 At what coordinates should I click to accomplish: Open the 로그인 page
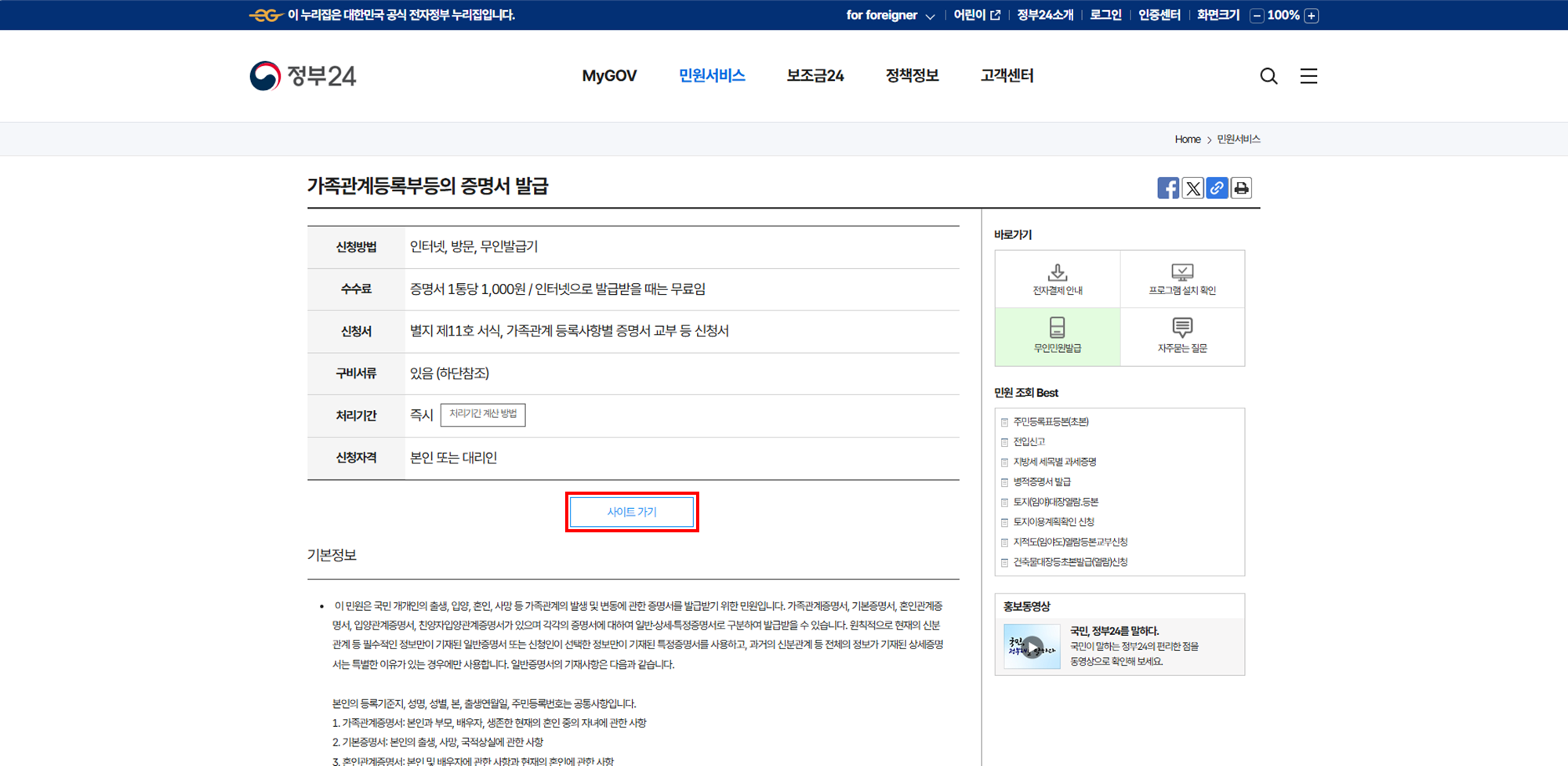tap(1104, 15)
